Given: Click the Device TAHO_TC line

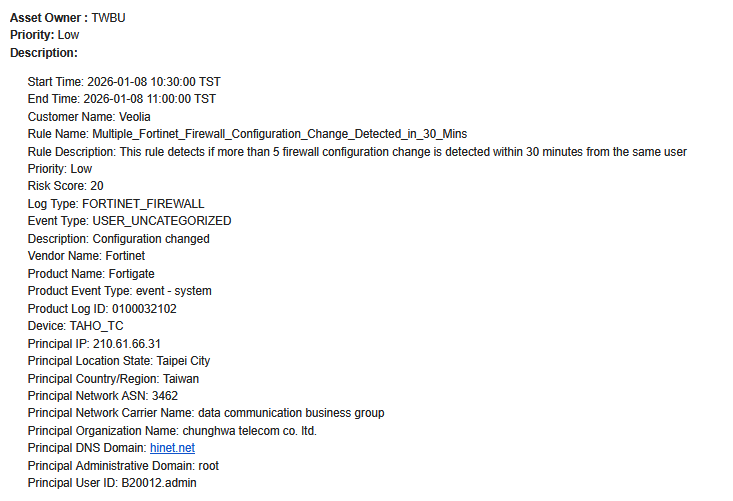Looking at the screenshot, I should point(75,326).
